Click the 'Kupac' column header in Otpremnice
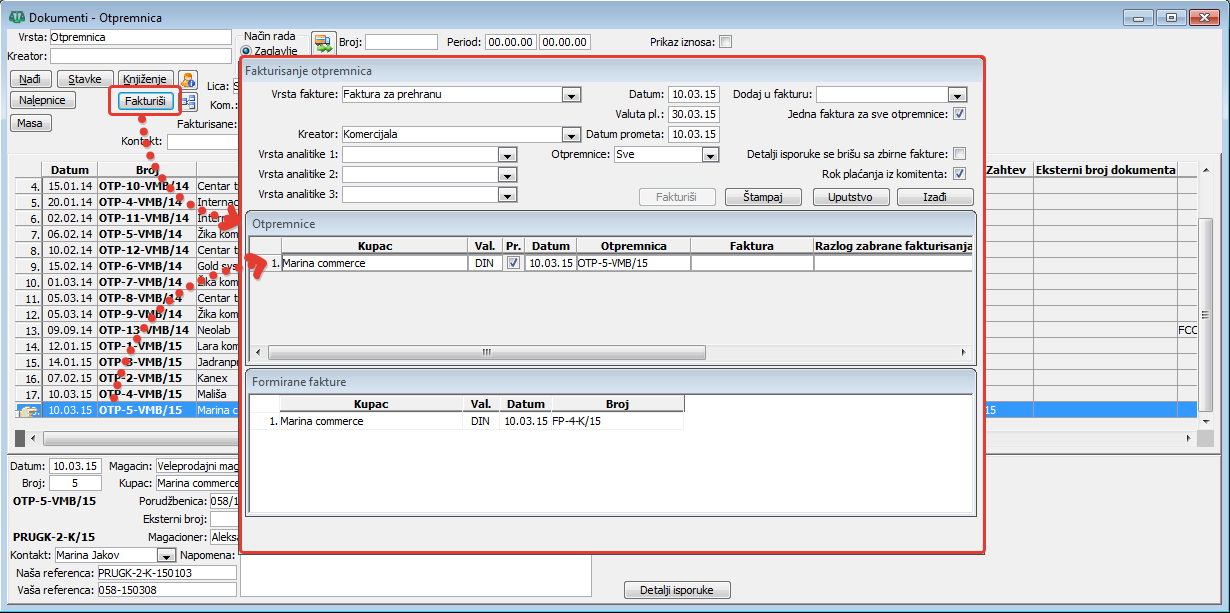Screen dimensions: 1230x613 click(374, 246)
